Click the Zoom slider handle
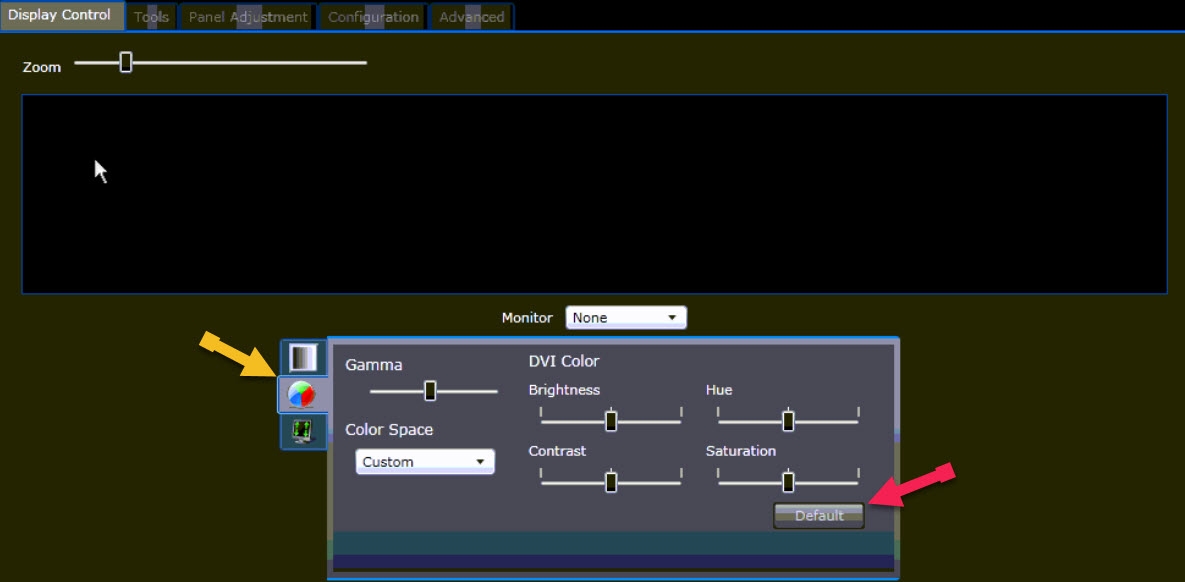This screenshot has height=582, width=1185. tap(126, 63)
